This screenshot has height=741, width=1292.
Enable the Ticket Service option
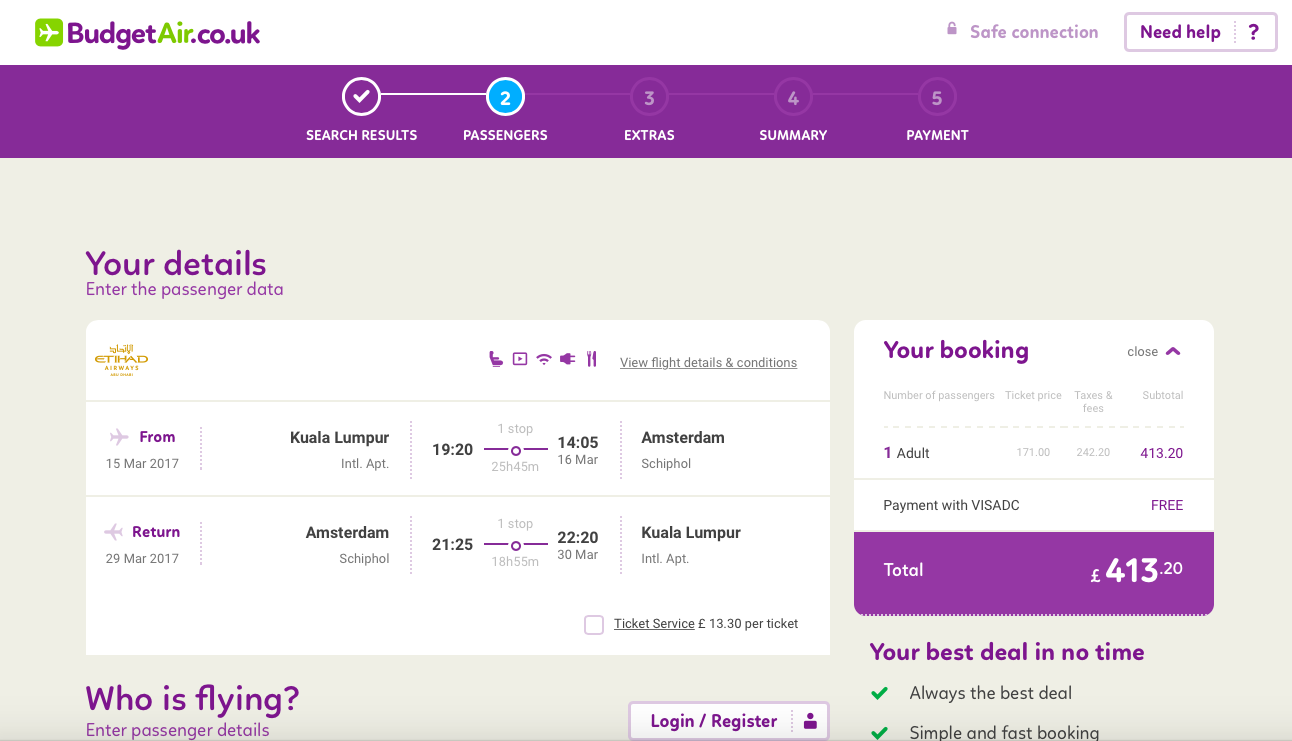[594, 623]
